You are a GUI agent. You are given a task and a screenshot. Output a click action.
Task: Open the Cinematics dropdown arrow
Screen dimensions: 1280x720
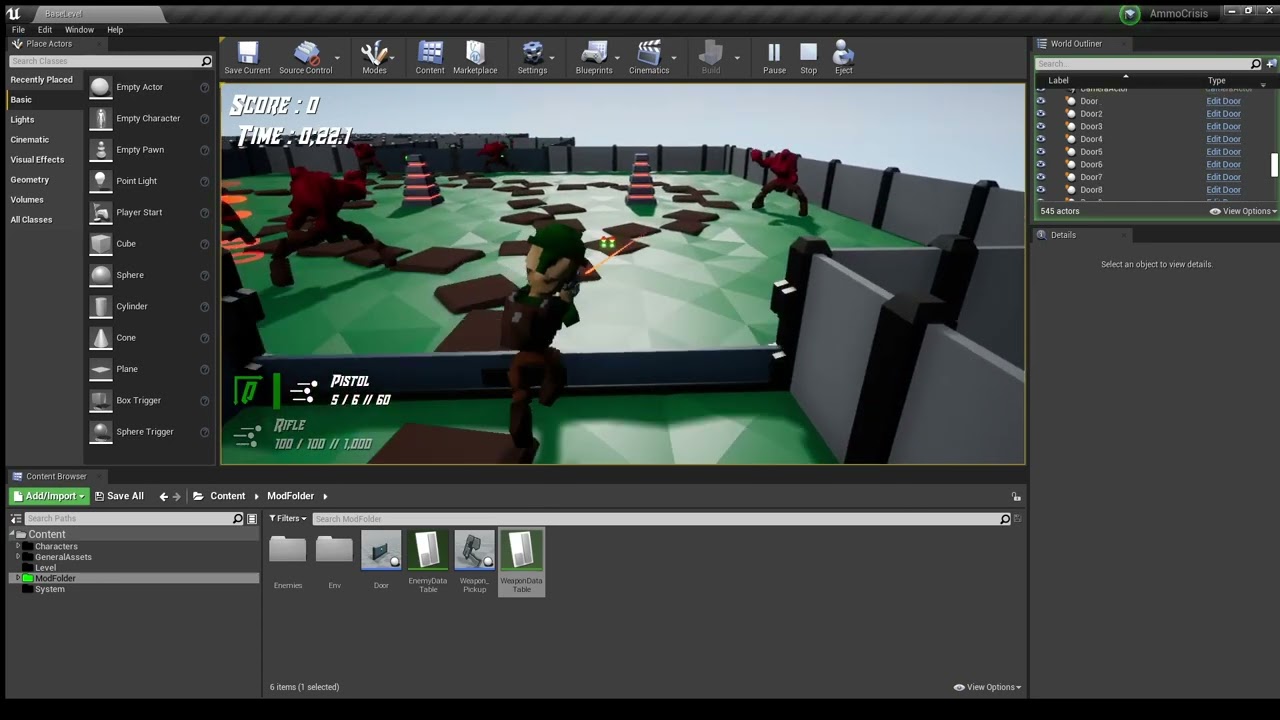[x=674, y=58]
